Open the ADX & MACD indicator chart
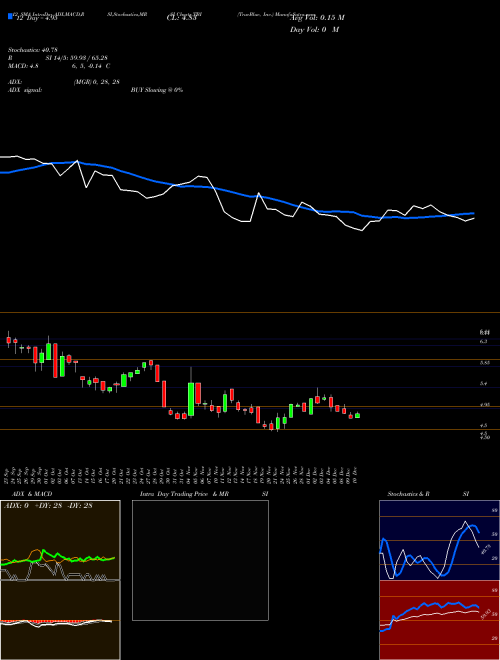Screen dimensions: 500x660 coord(60,580)
